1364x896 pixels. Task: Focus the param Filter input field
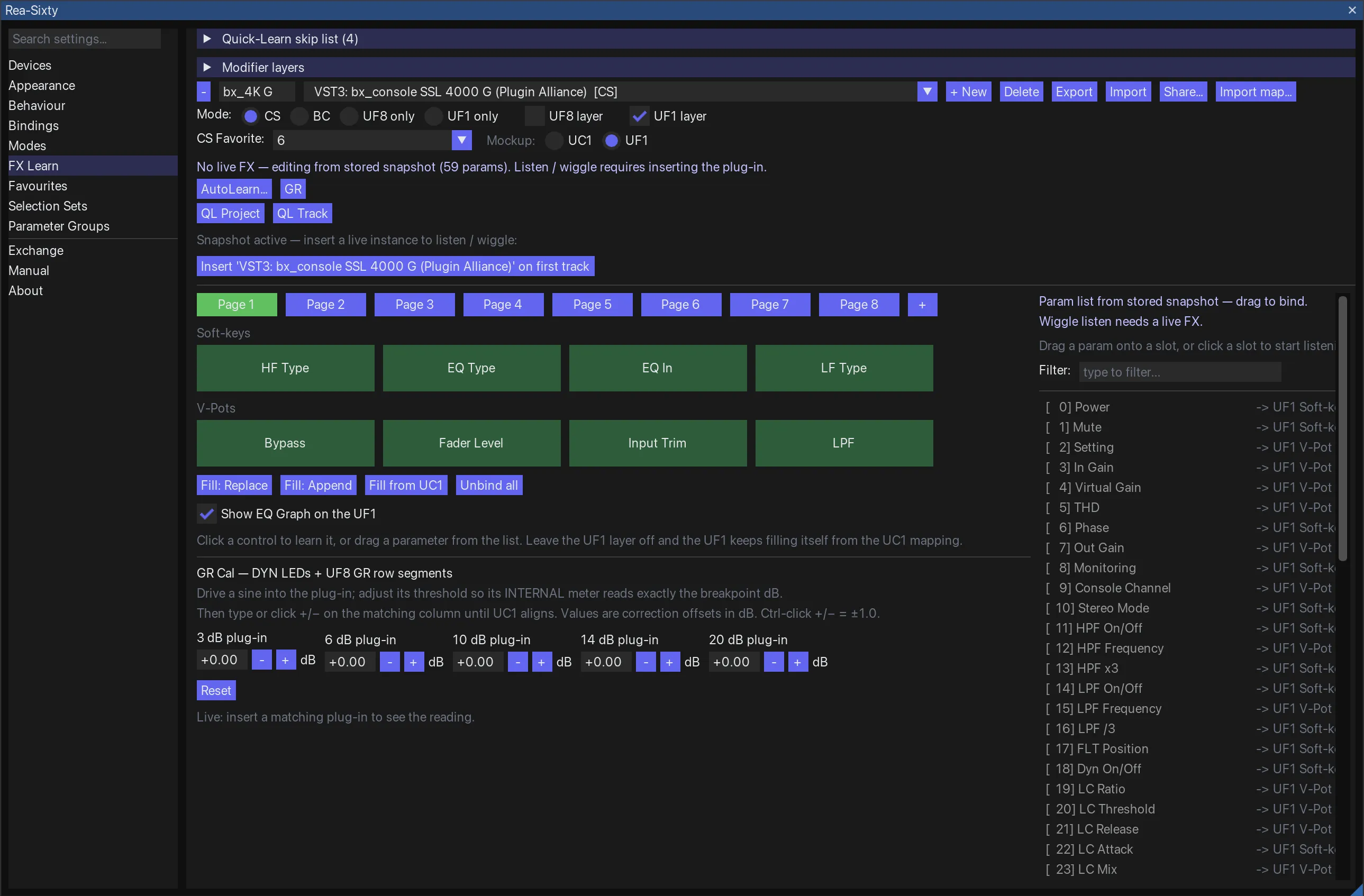[x=1179, y=372]
